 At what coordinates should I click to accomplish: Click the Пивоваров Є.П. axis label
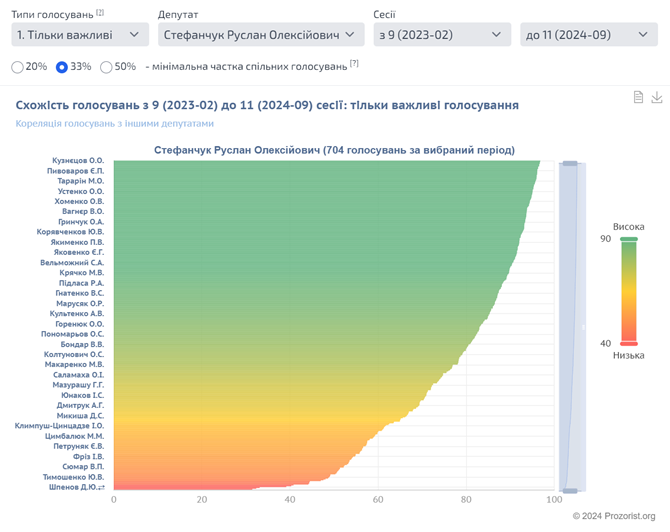76,171
